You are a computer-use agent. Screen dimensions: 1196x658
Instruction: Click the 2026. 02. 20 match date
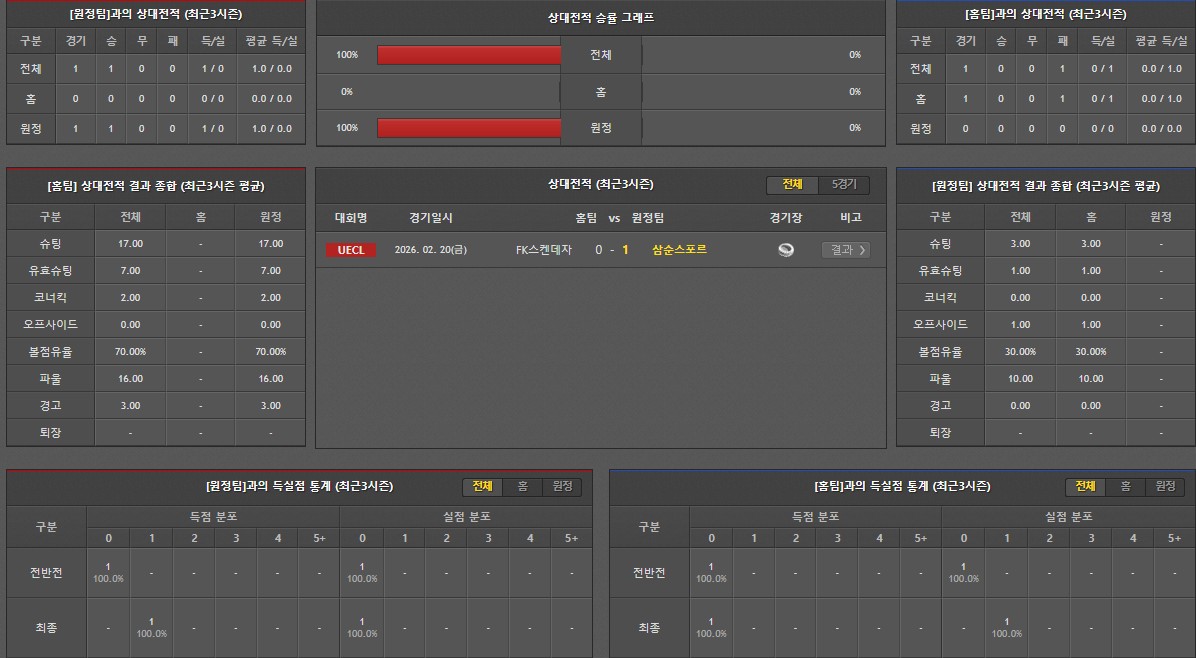tap(430, 250)
